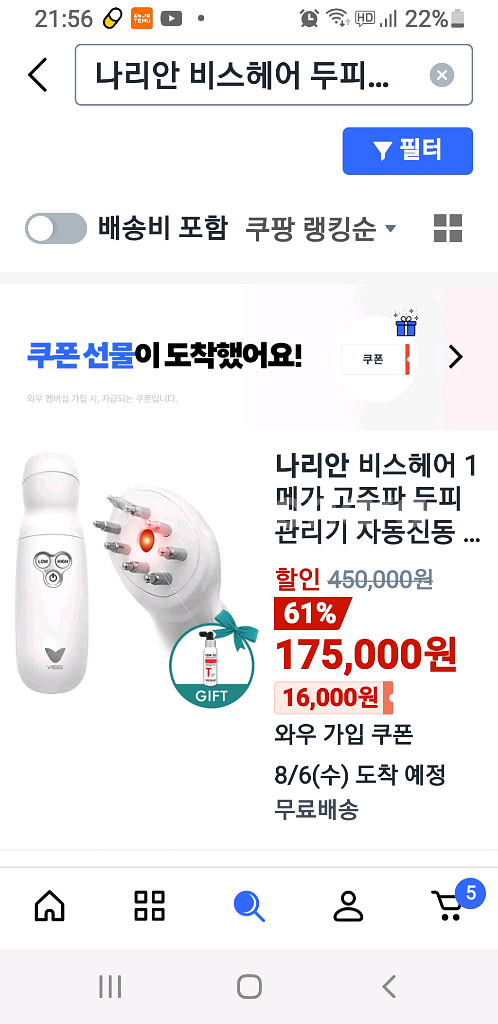Screen dimensions: 498x1024
Task: Select the search tab magnifier icon
Action: (249, 906)
